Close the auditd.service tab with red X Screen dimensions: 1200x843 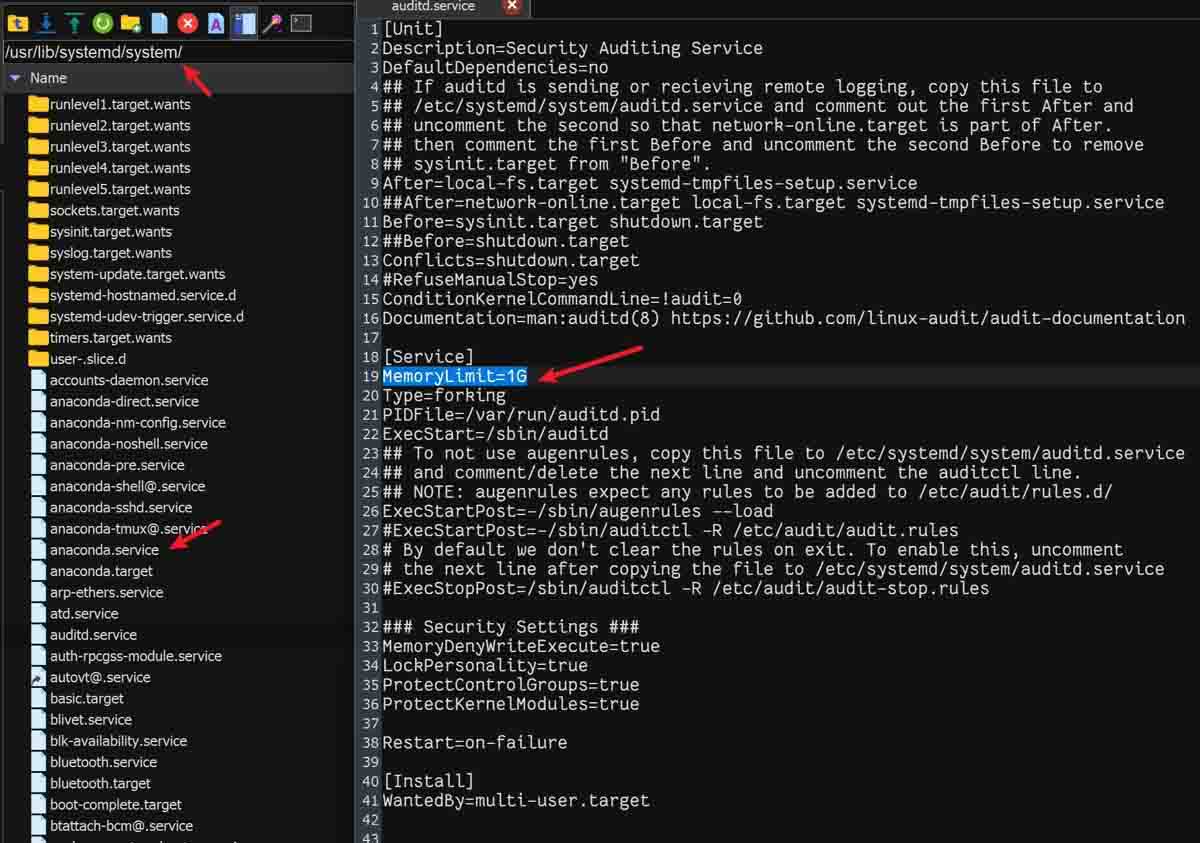(x=512, y=6)
